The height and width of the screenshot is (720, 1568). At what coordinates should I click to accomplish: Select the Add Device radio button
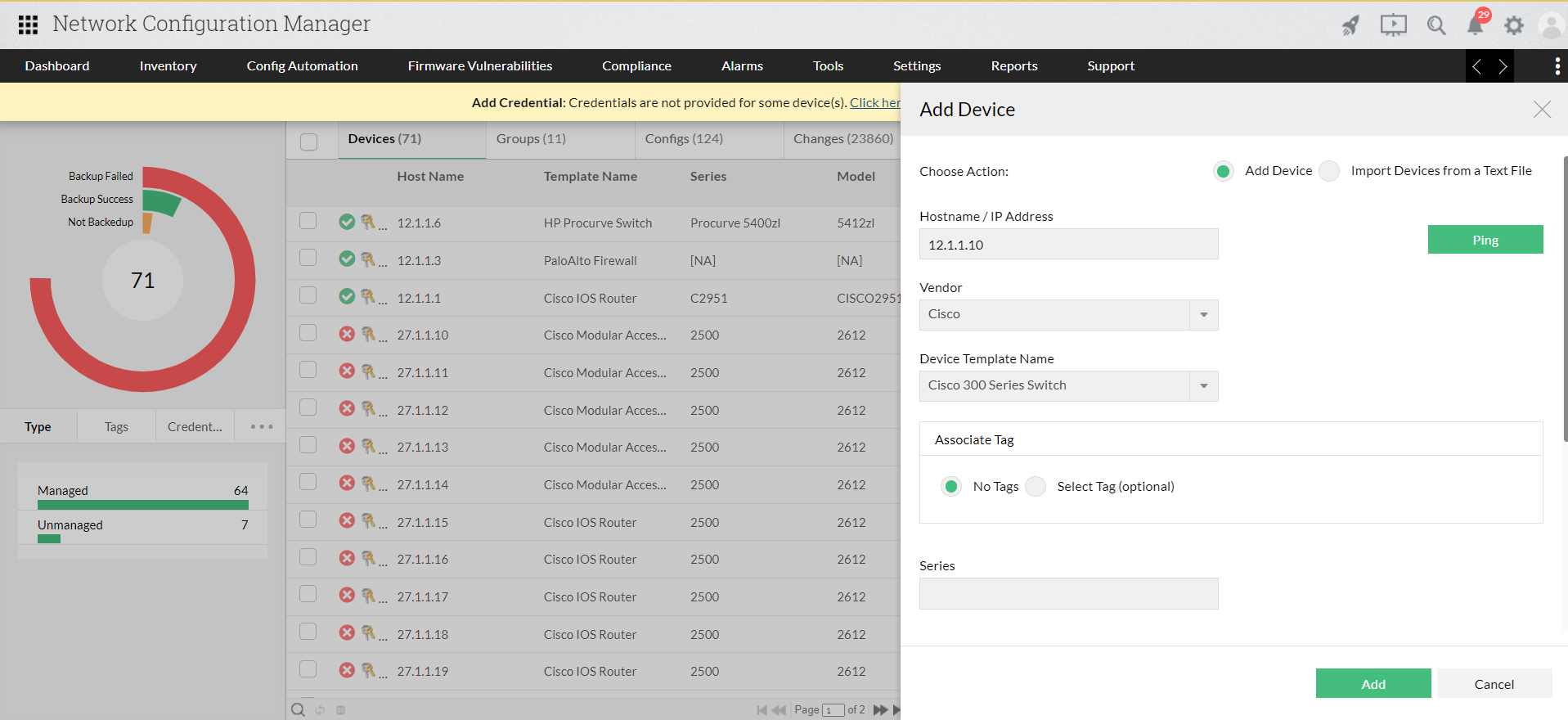(x=1224, y=171)
